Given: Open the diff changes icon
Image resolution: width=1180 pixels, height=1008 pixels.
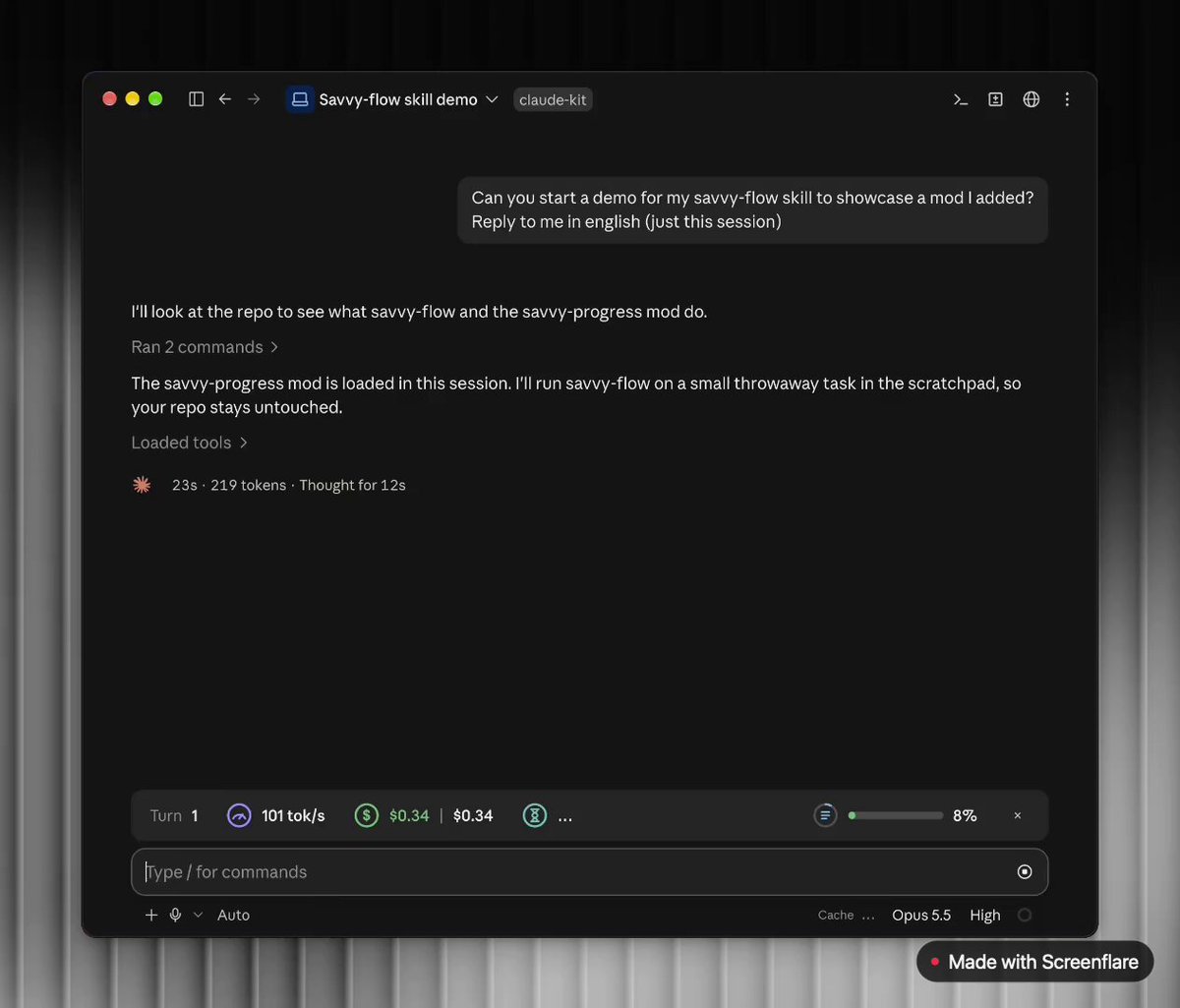Looking at the screenshot, I should click(995, 99).
